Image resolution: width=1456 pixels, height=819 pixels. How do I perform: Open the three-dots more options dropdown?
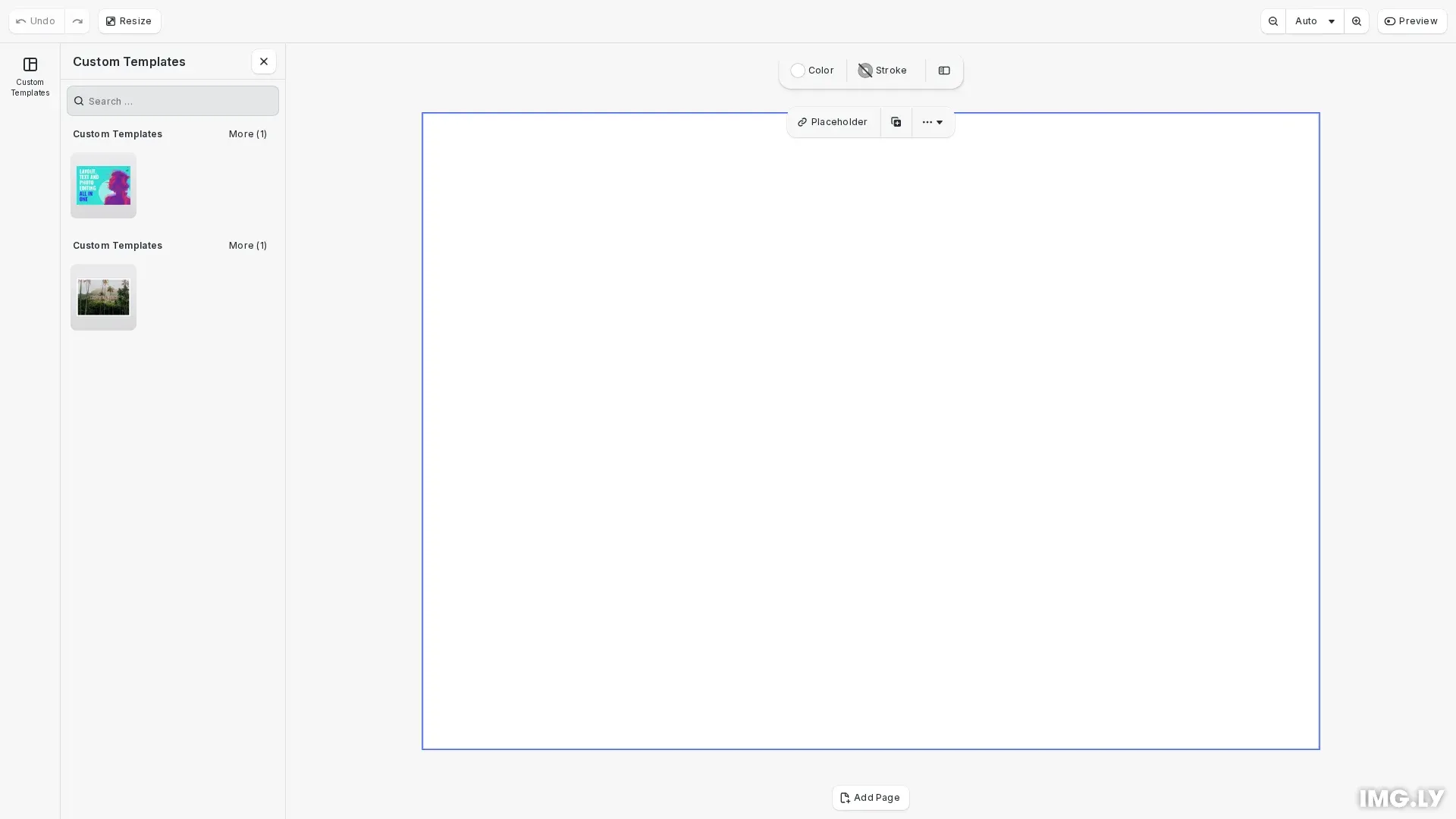tap(932, 122)
